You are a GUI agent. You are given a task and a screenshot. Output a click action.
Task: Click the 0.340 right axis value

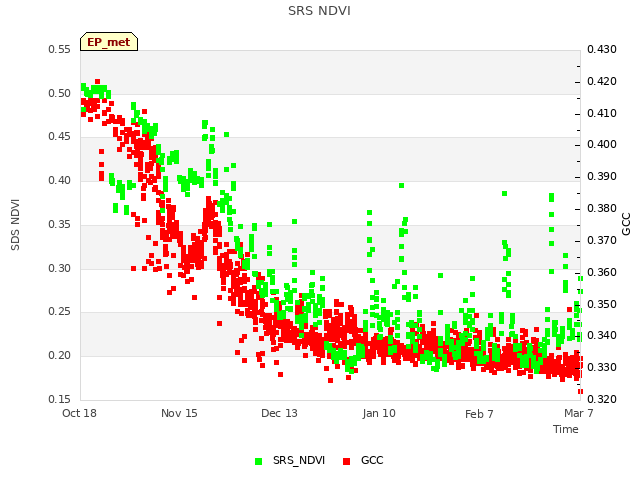pos(602,336)
